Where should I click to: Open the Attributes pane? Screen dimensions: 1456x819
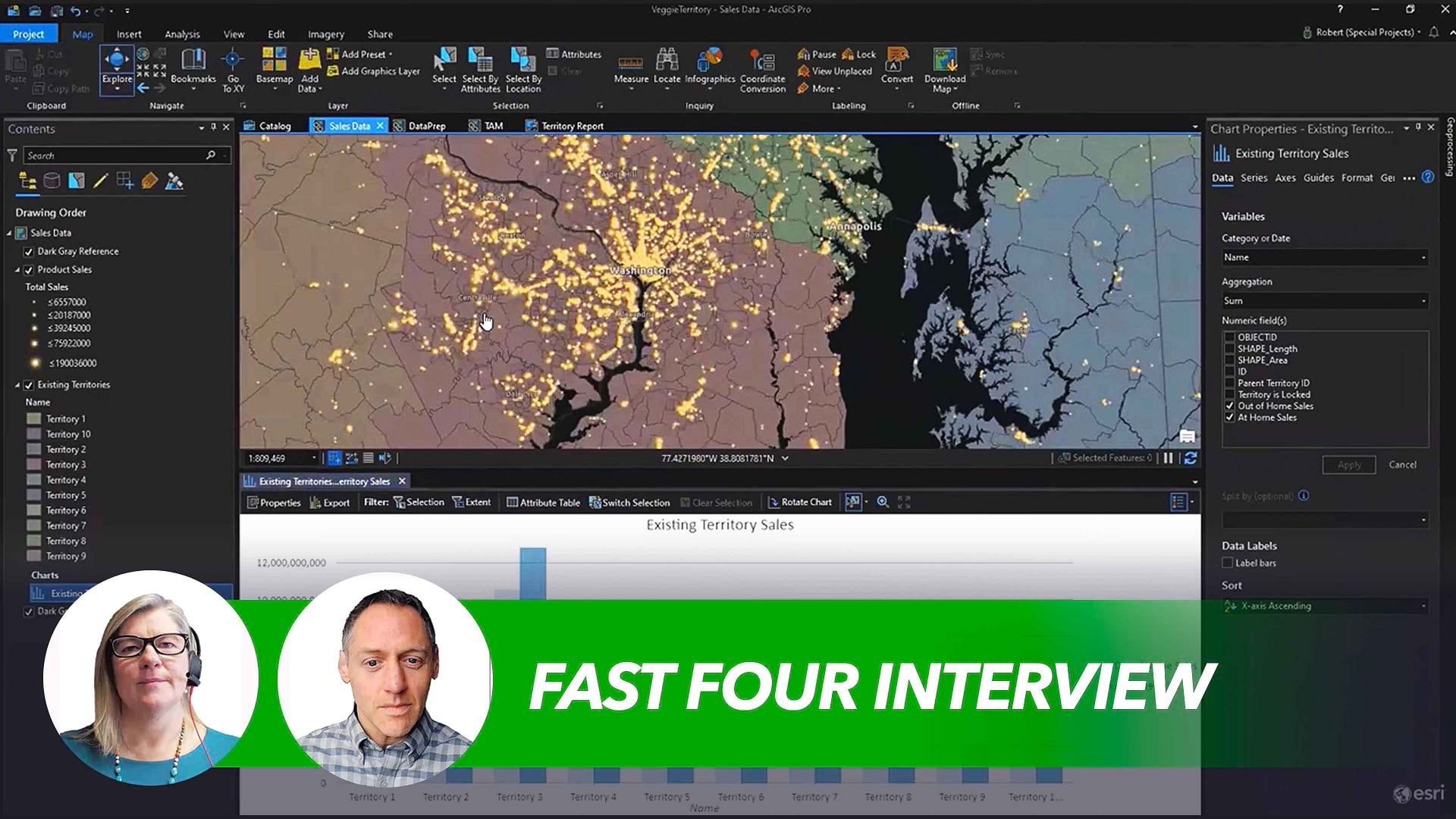(x=574, y=54)
